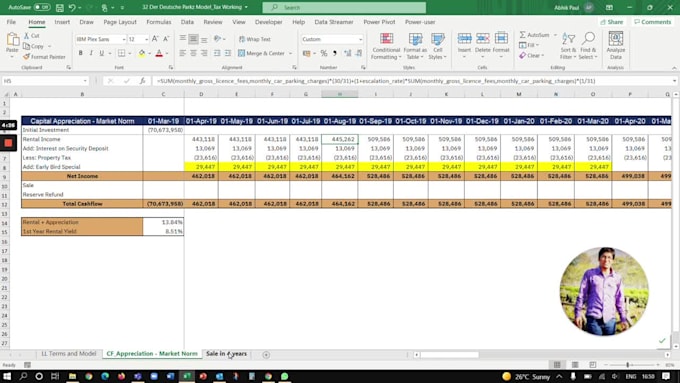Toggle Wrap Text

click(x=255, y=39)
